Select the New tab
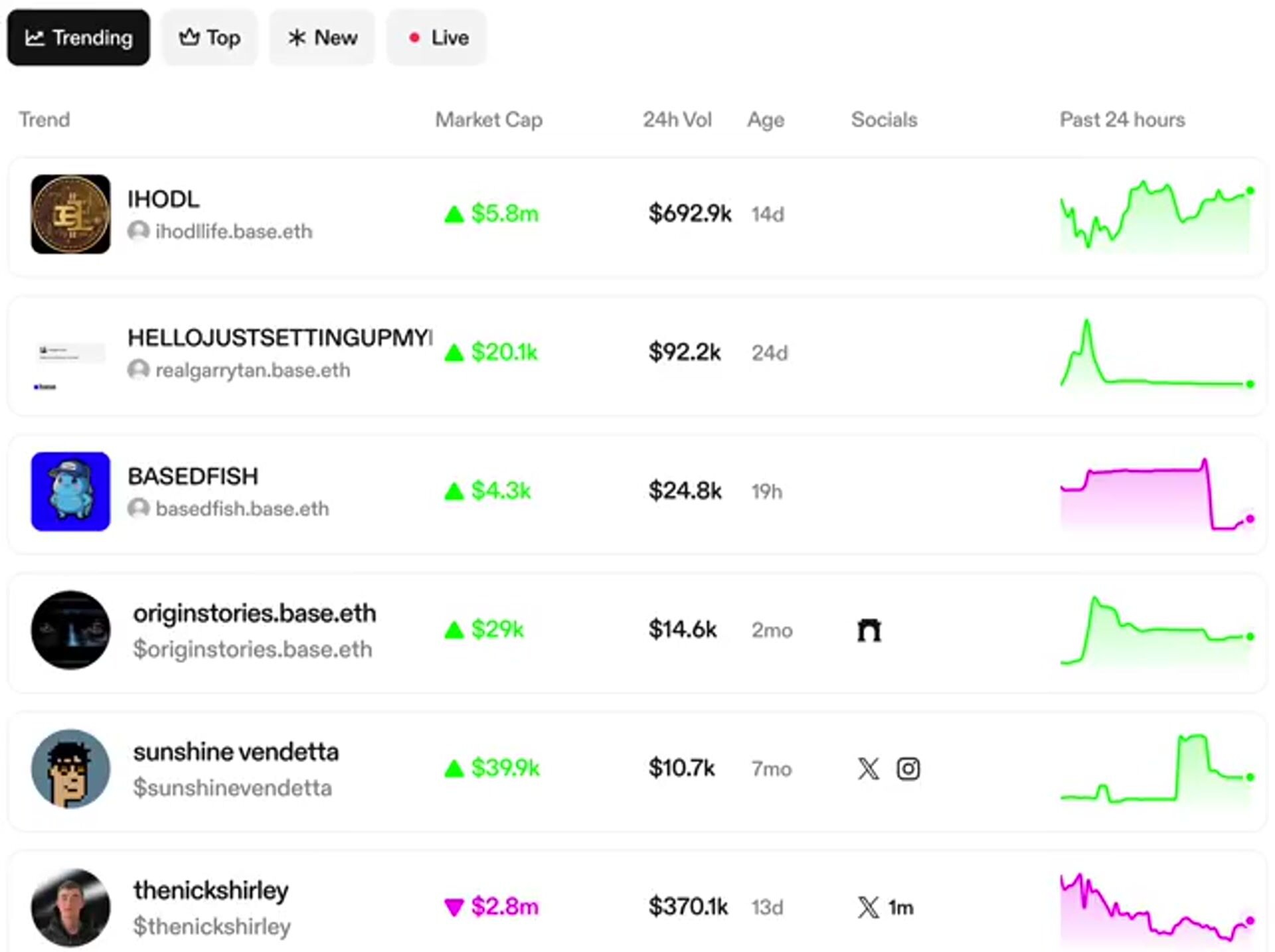 click(x=322, y=38)
